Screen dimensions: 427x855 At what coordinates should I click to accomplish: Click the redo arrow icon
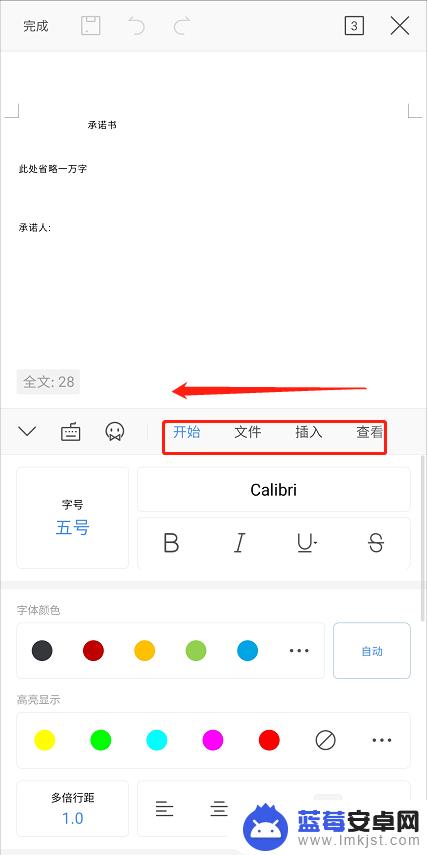coord(182,26)
